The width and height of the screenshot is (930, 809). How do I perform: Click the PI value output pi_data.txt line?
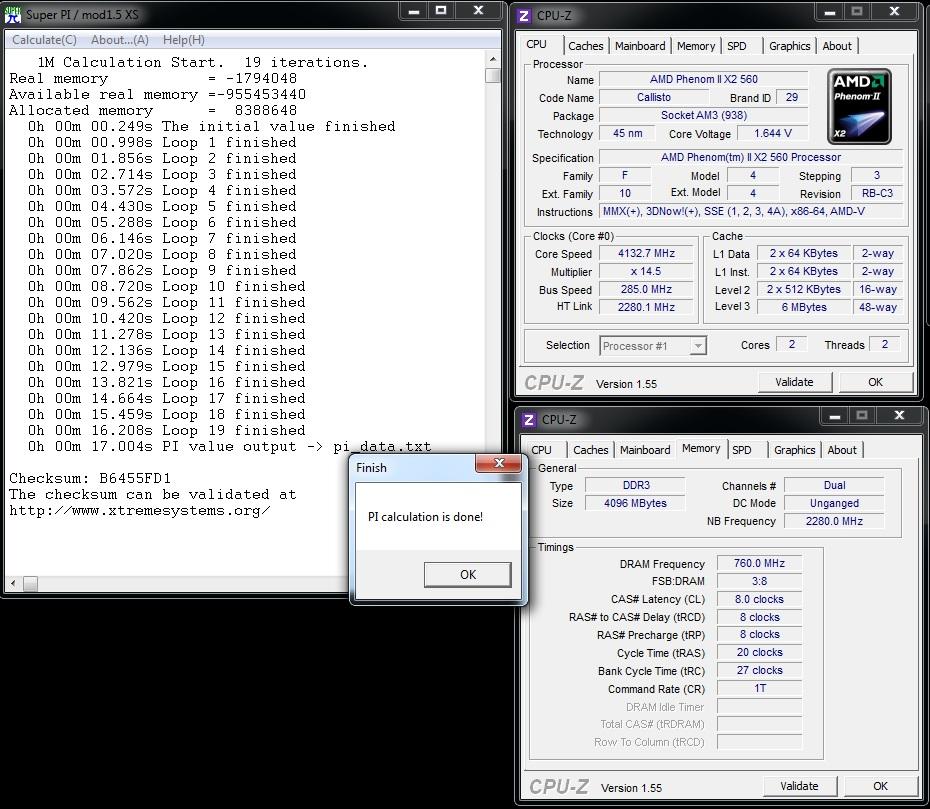click(x=230, y=447)
